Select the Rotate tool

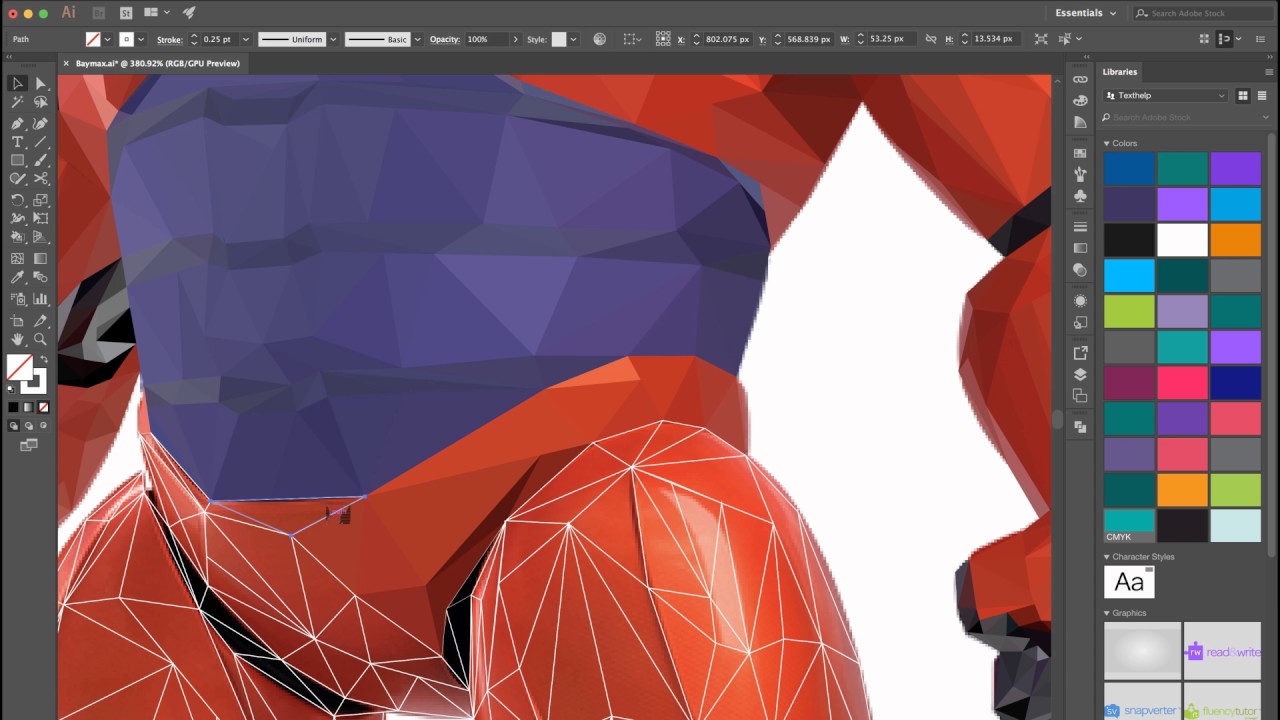[x=17, y=199]
